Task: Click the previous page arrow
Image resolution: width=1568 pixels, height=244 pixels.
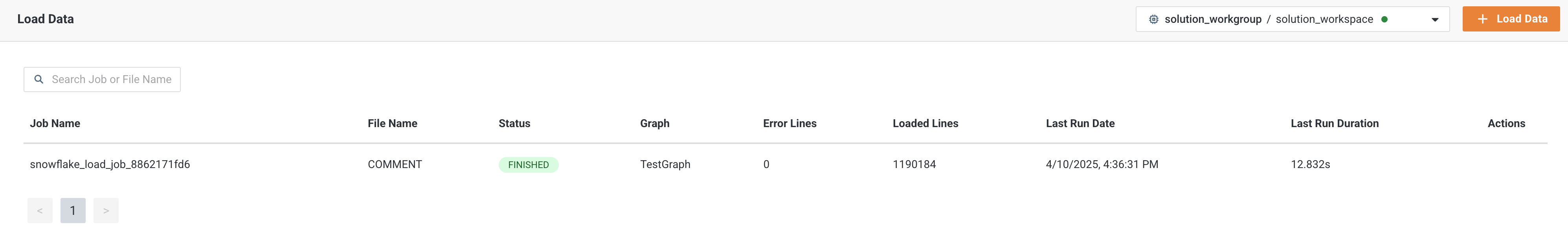Action: point(40,210)
